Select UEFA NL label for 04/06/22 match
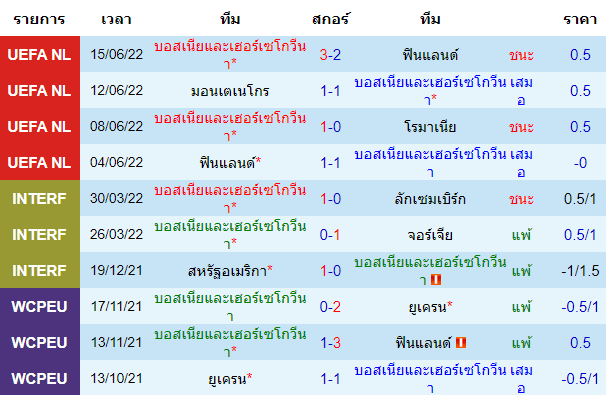 (39, 162)
